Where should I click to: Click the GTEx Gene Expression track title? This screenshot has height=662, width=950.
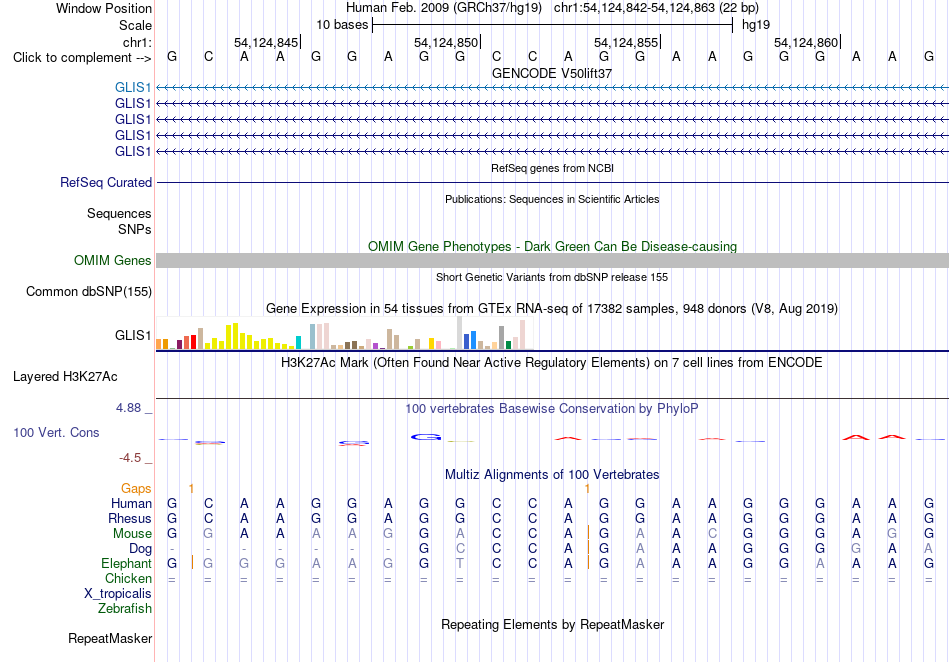pos(552,309)
